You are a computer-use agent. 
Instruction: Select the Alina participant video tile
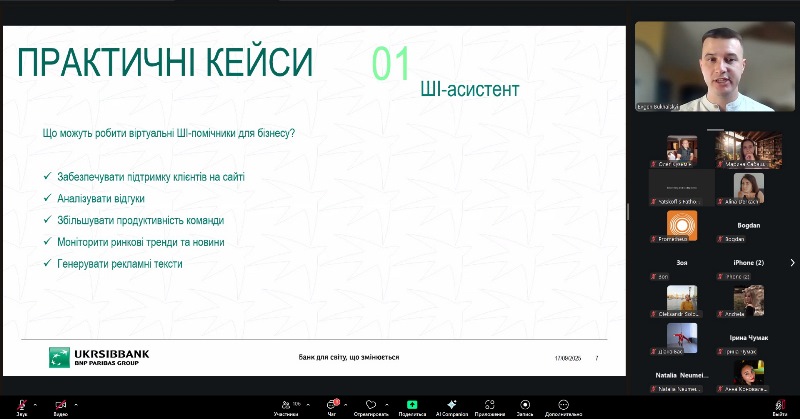748,188
